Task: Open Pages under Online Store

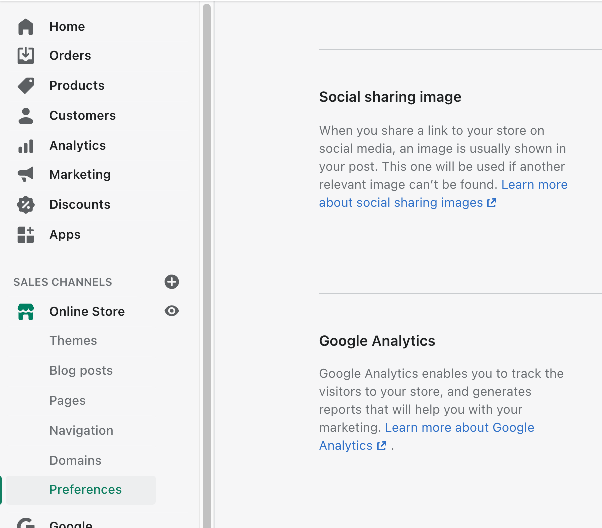Action: [67, 401]
